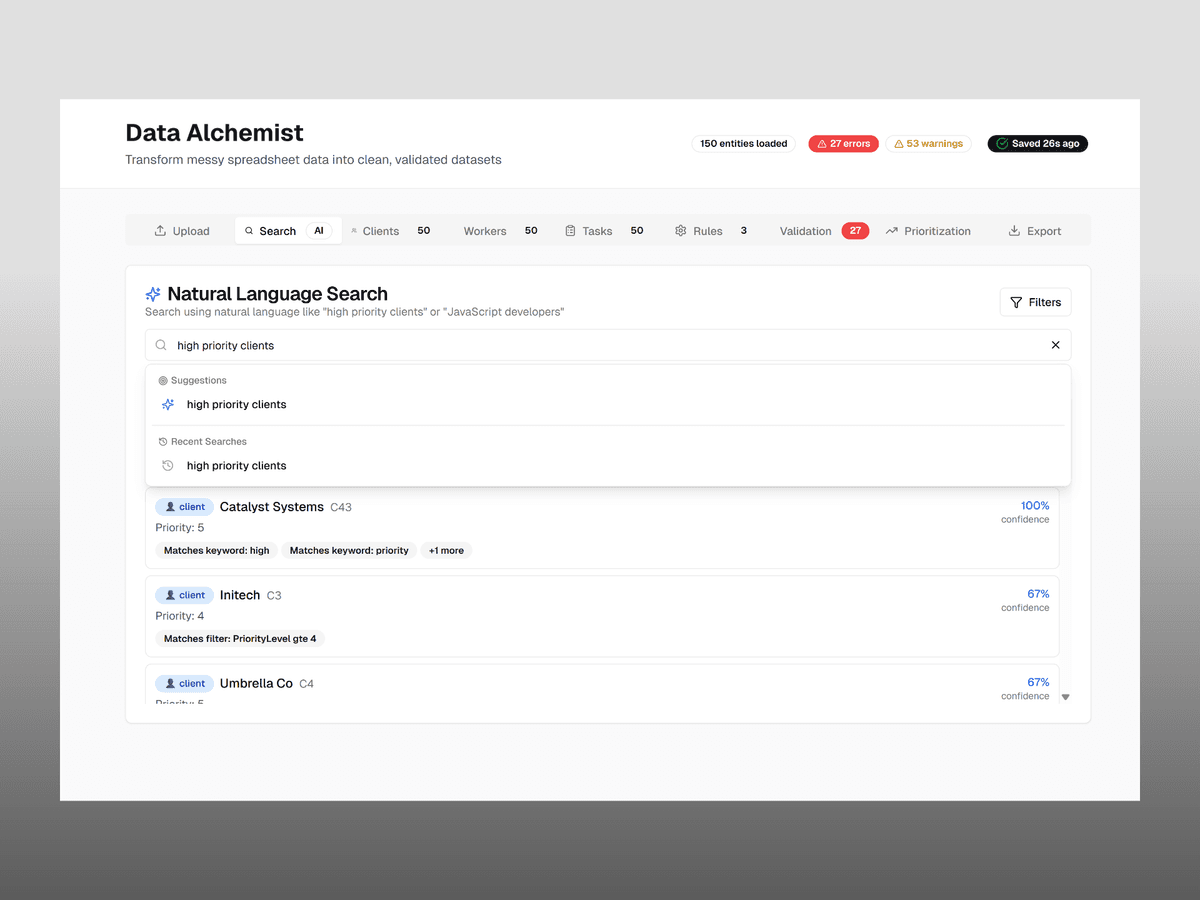
Task: Click the AI badge on the Search tab
Action: (319, 231)
